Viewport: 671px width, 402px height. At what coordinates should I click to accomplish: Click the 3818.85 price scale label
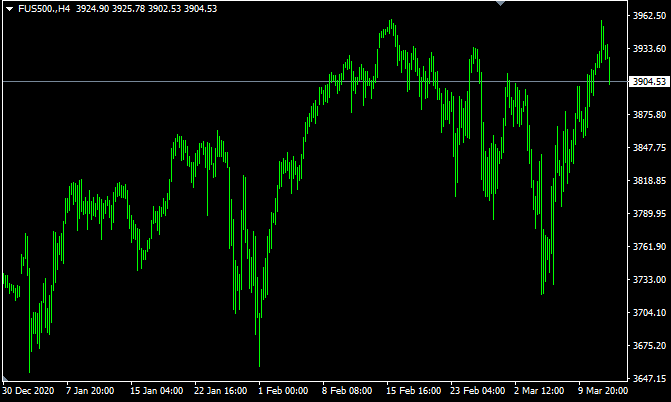pyautogui.click(x=649, y=180)
